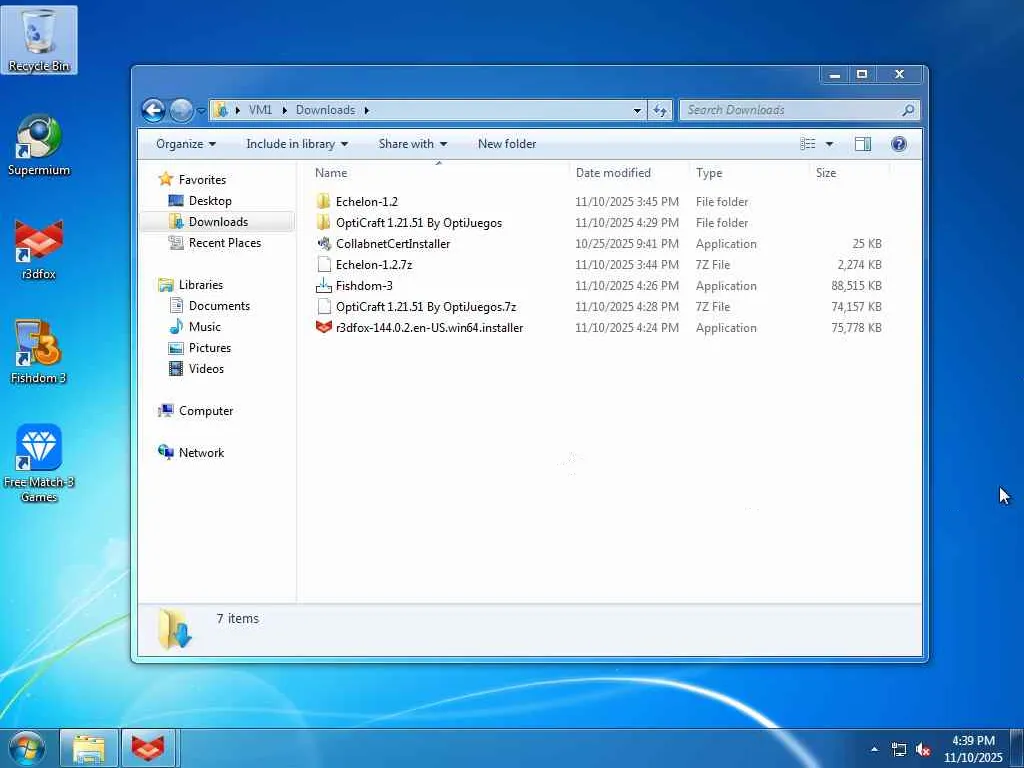Sort by the Size column header
The image size is (1024, 768).
tap(849, 173)
